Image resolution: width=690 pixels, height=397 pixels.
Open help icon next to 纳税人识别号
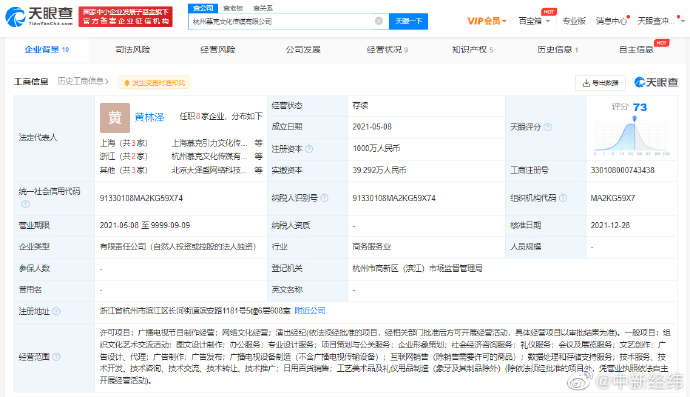tap(325, 198)
